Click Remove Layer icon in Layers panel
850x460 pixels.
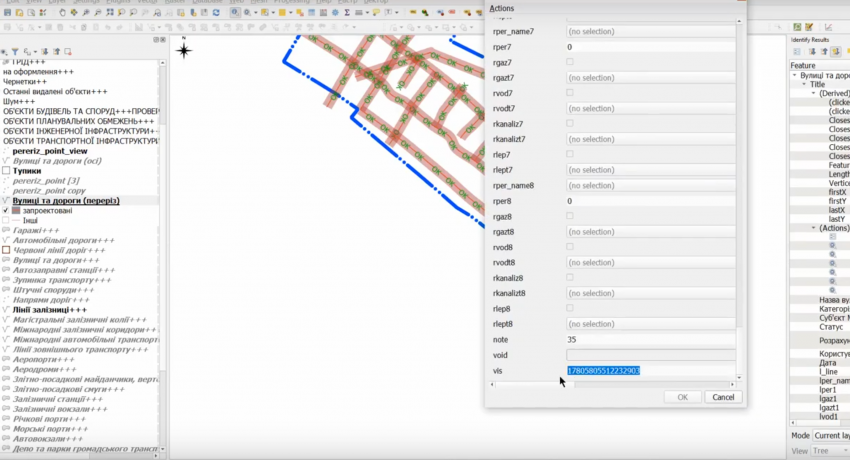coord(68,51)
